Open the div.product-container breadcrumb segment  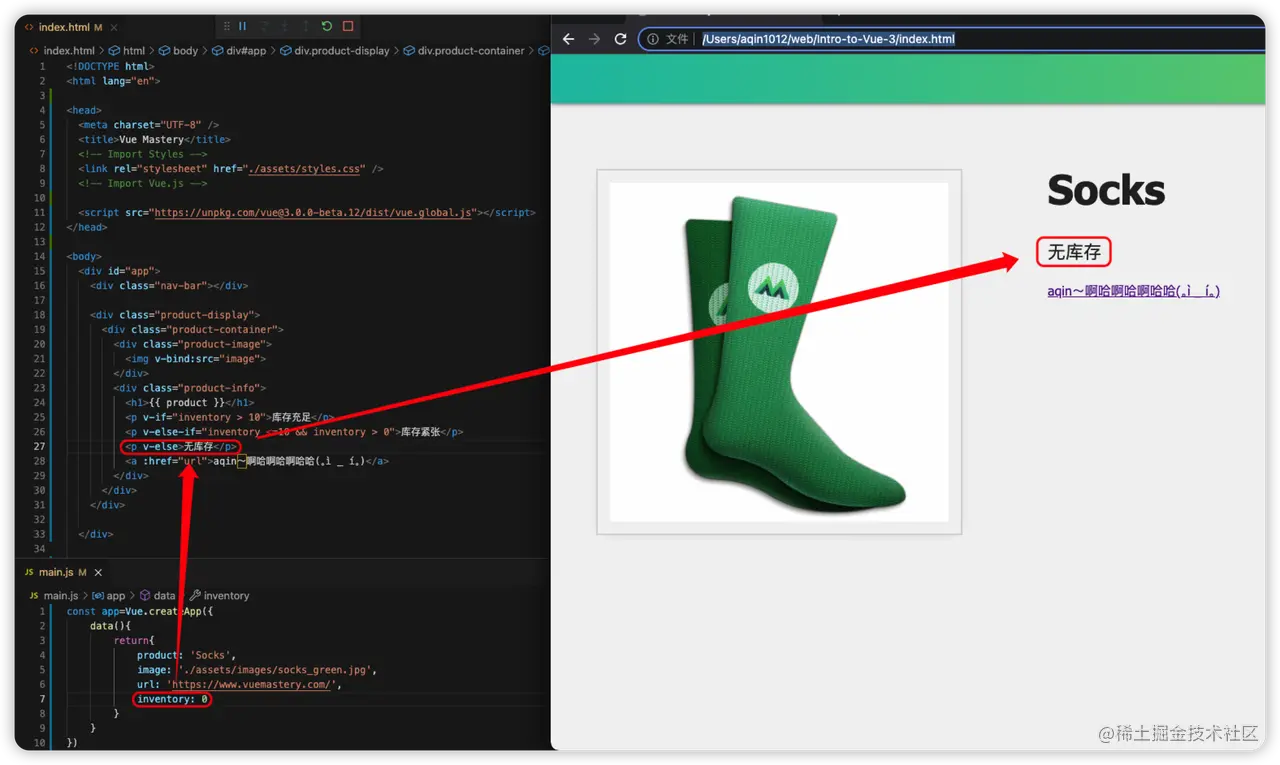[x=463, y=50]
